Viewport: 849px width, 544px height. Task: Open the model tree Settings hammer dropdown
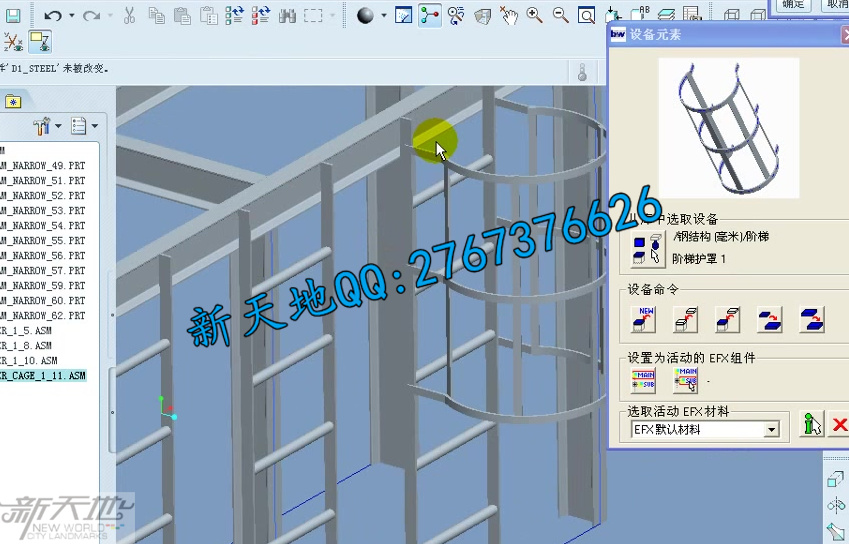click(47, 126)
